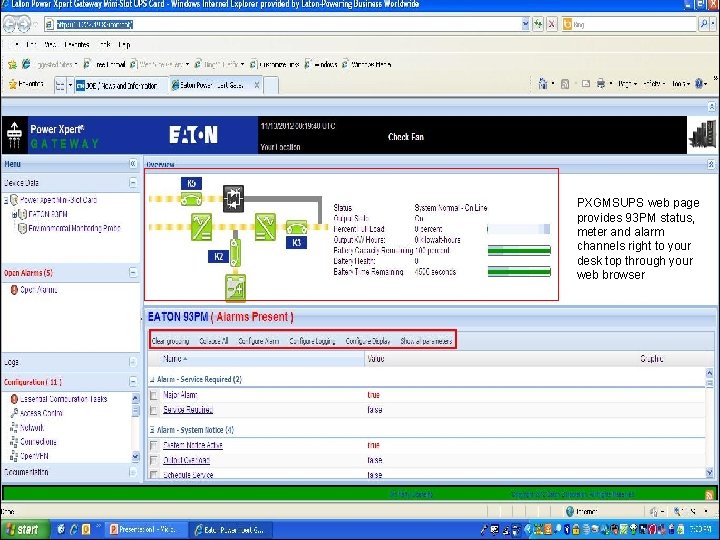Tick the Schedule Service checkbox
Screen dimensions: 720x540
click(x=154, y=474)
